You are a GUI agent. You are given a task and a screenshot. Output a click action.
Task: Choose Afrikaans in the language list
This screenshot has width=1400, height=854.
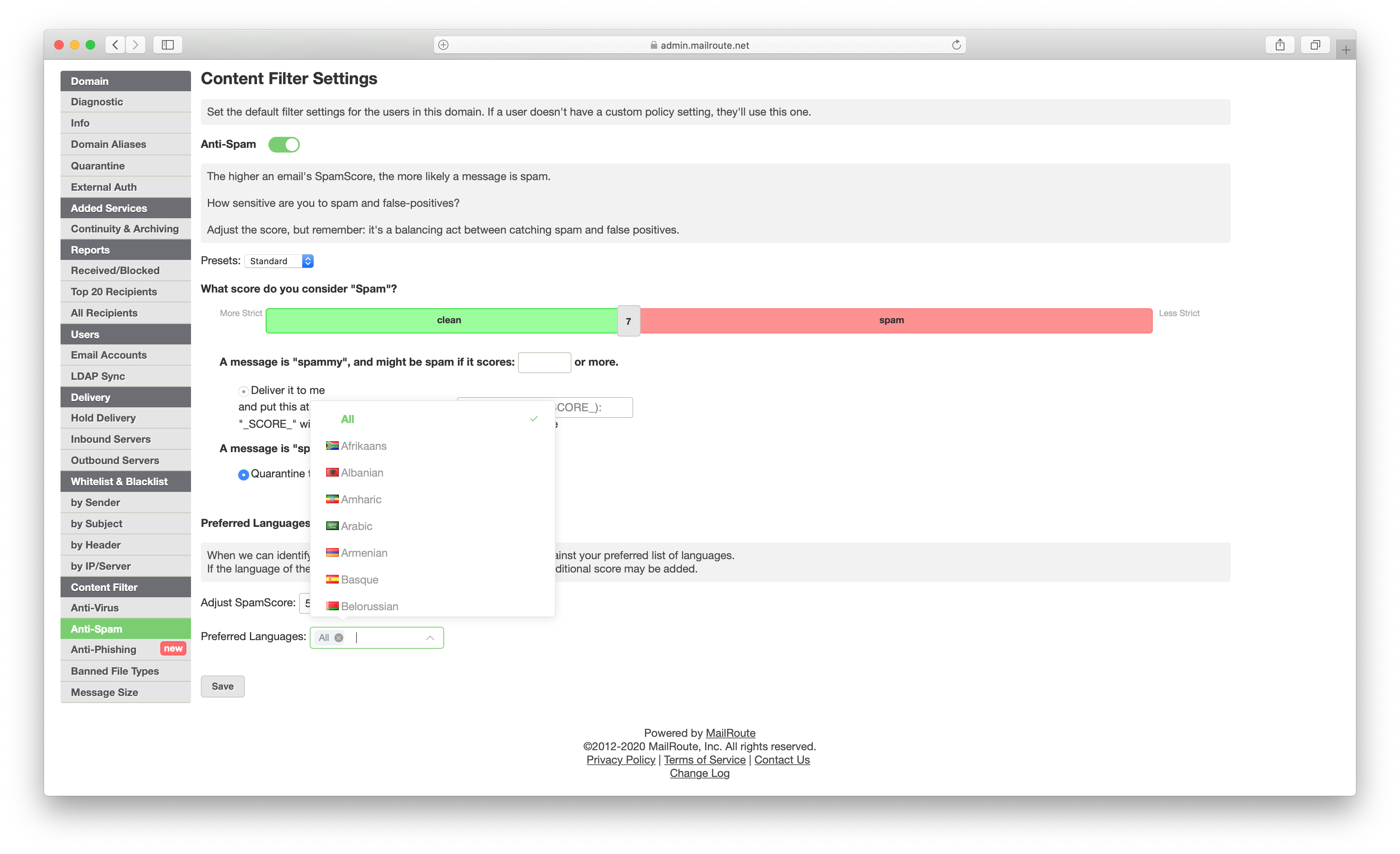(x=432, y=446)
